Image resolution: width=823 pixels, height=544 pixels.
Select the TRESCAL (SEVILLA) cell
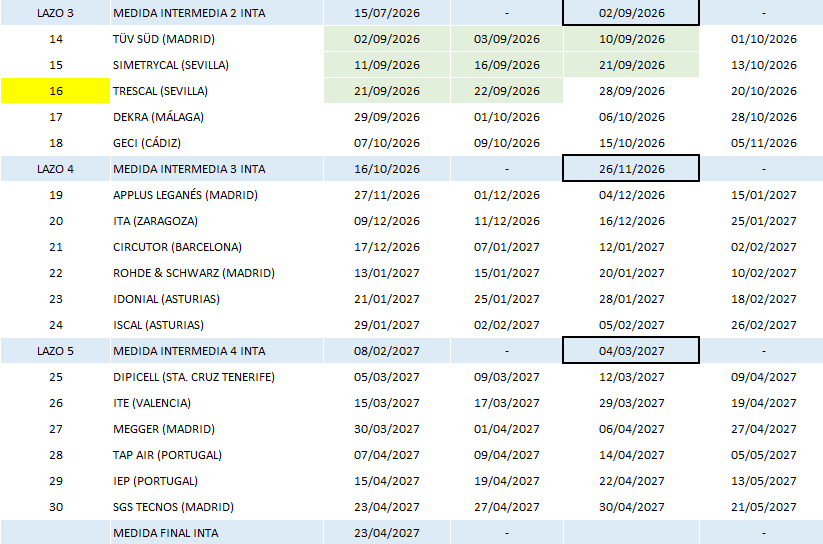click(217, 91)
